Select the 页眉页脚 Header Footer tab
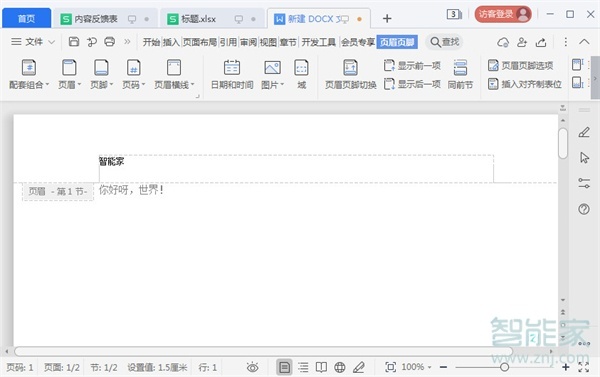The height and width of the screenshot is (377, 600). 397,42
